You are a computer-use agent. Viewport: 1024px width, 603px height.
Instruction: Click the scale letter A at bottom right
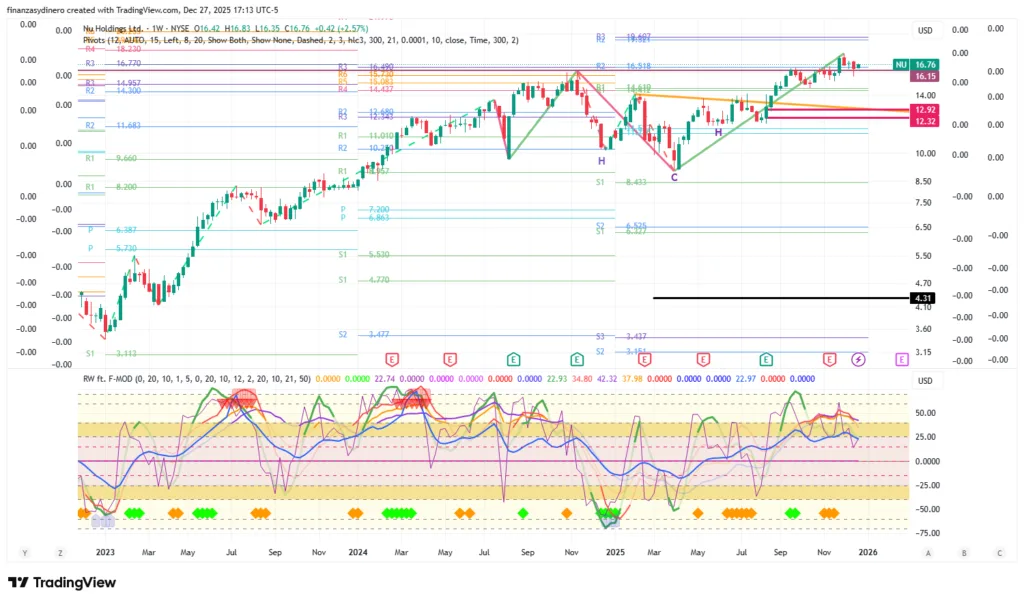(928, 552)
